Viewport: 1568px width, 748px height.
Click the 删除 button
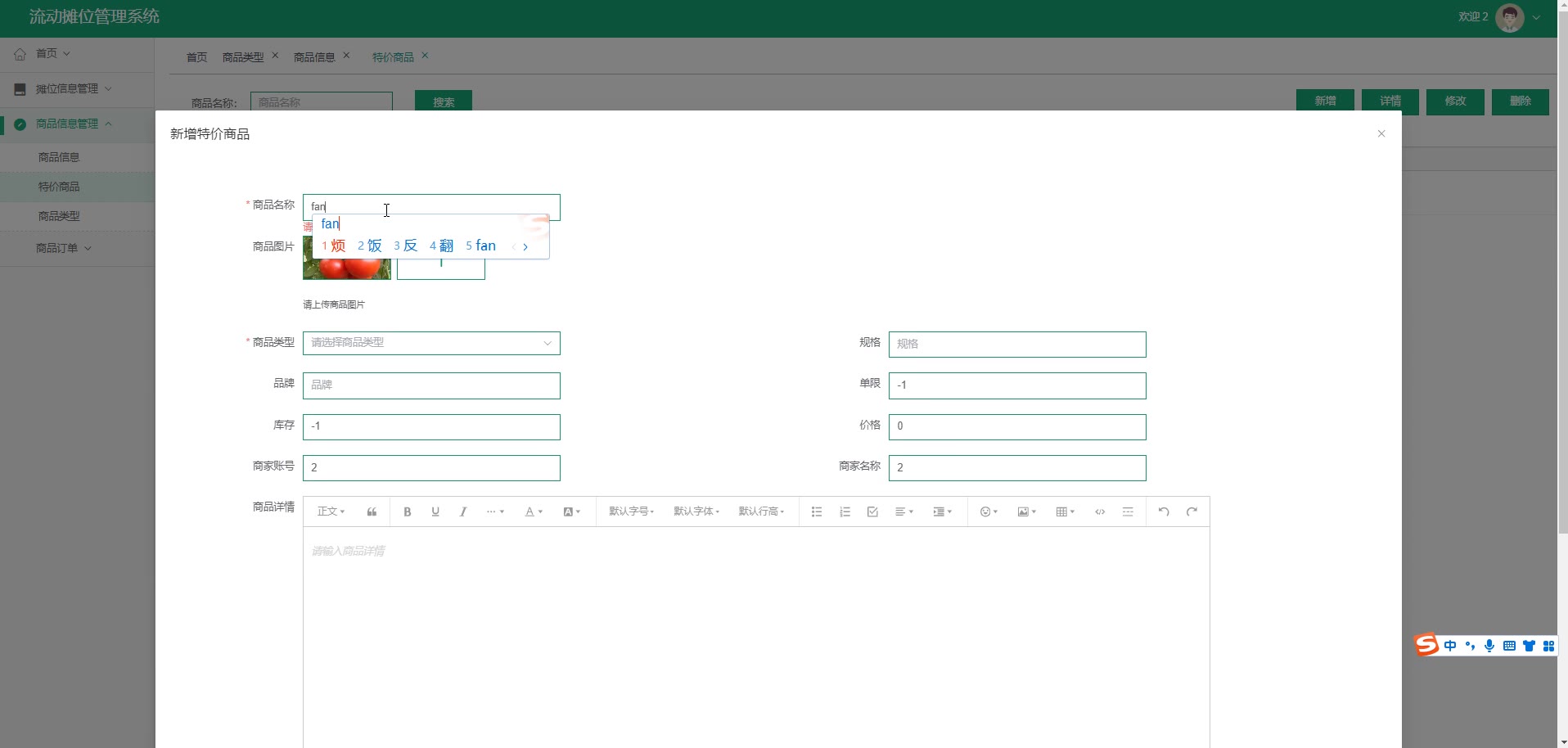click(x=1521, y=101)
